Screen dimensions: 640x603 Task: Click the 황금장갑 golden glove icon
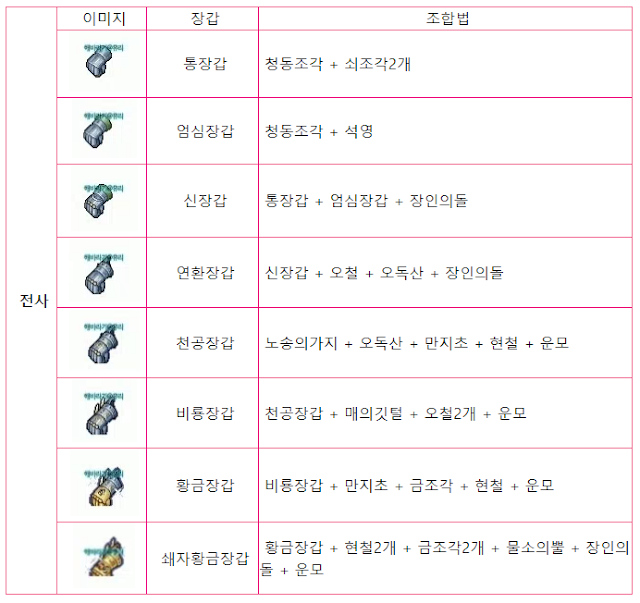(102, 485)
